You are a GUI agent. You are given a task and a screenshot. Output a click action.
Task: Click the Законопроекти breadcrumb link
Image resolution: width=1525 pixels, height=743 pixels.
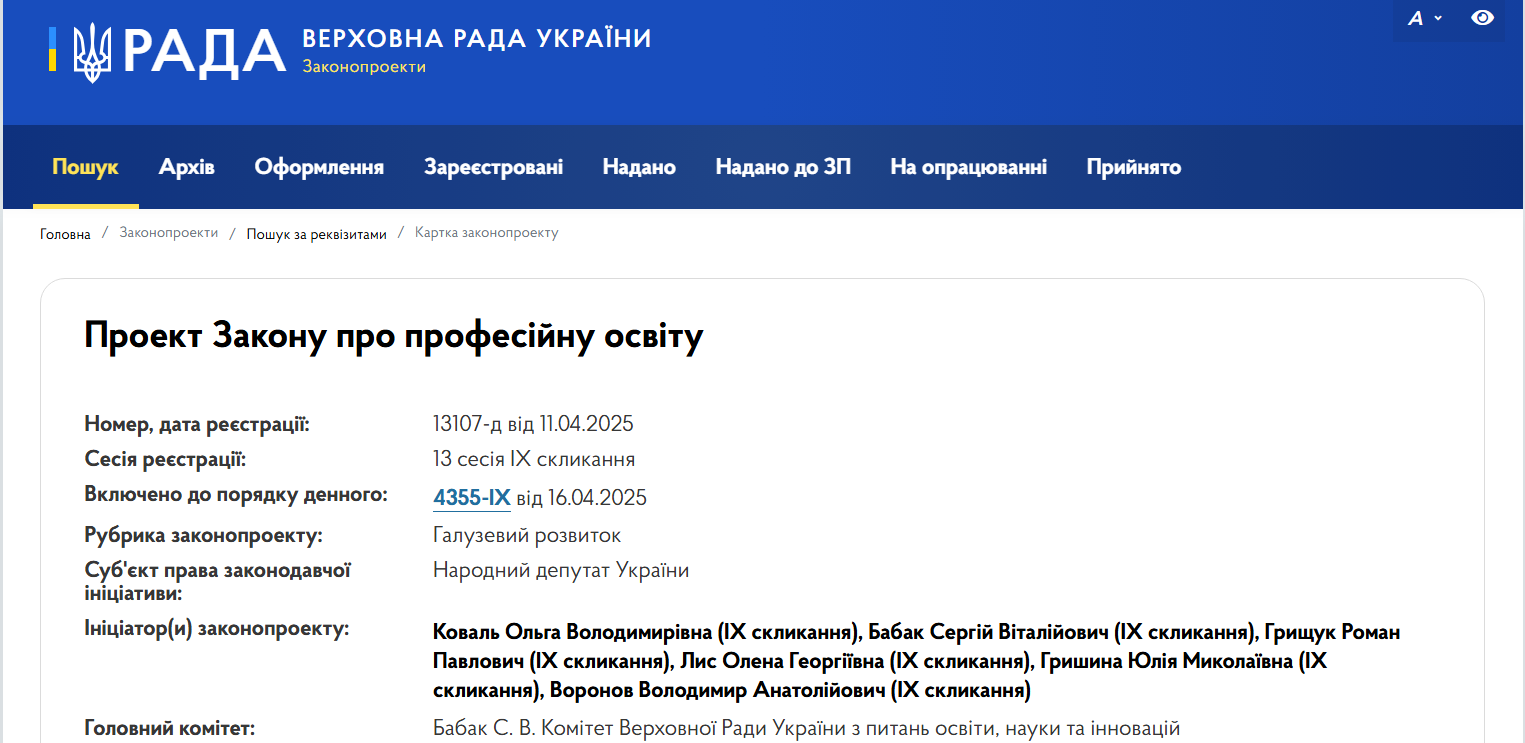(x=168, y=233)
